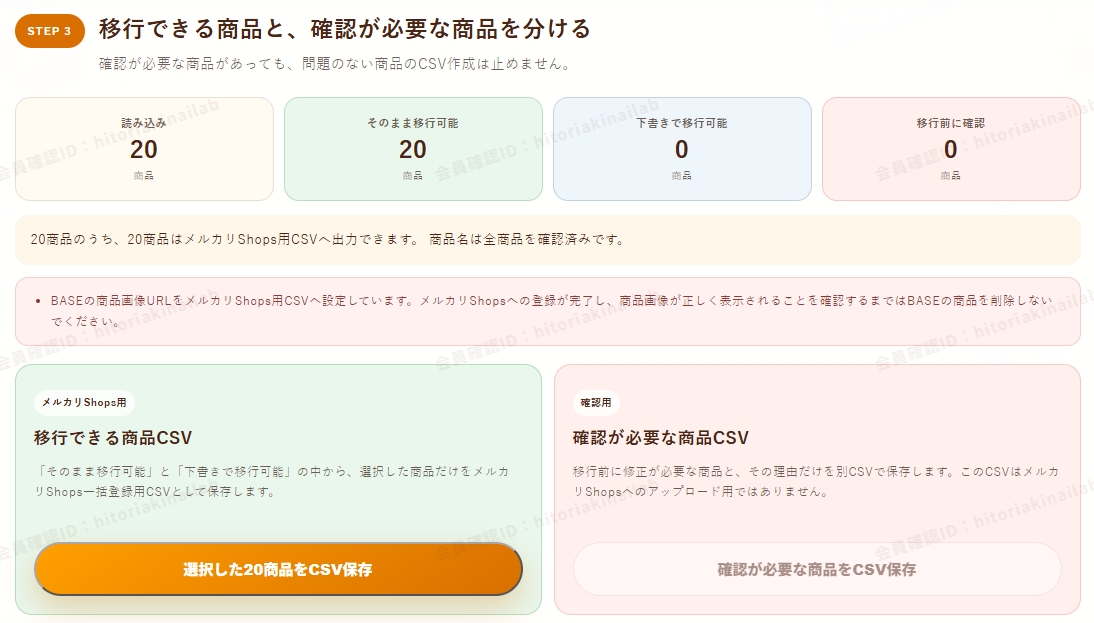Click the summary text starting 20商品のうち、20商品は
1094x623 pixels.
click(327, 239)
